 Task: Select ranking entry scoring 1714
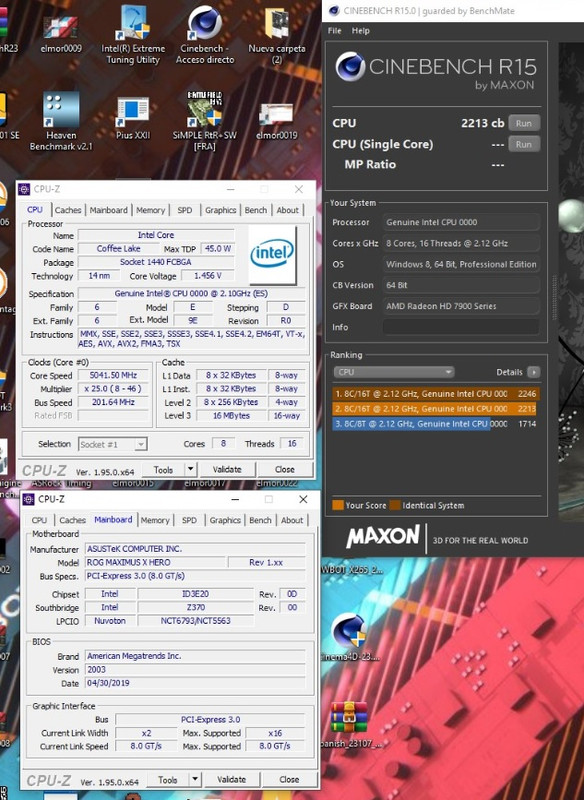click(x=436, y=423)
